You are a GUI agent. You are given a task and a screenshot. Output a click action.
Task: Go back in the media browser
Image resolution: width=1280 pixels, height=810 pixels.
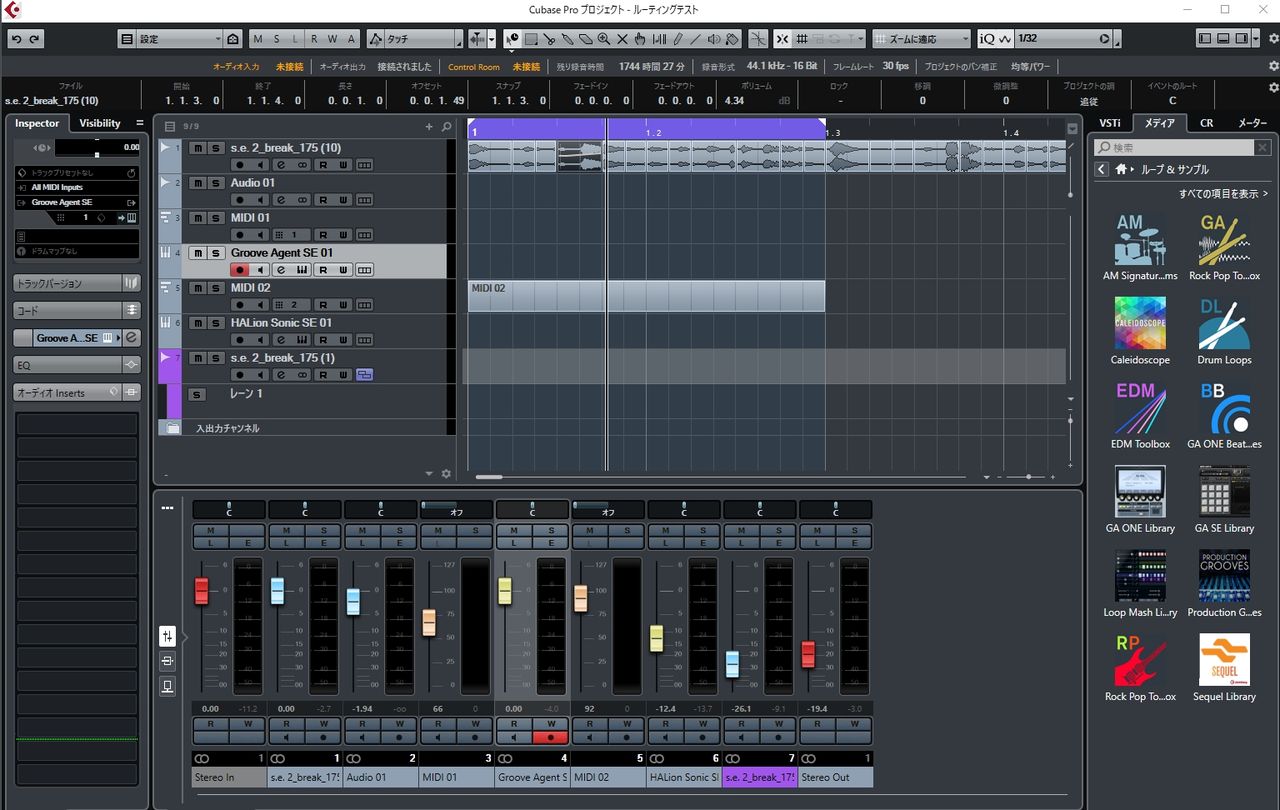[1101, 169]
